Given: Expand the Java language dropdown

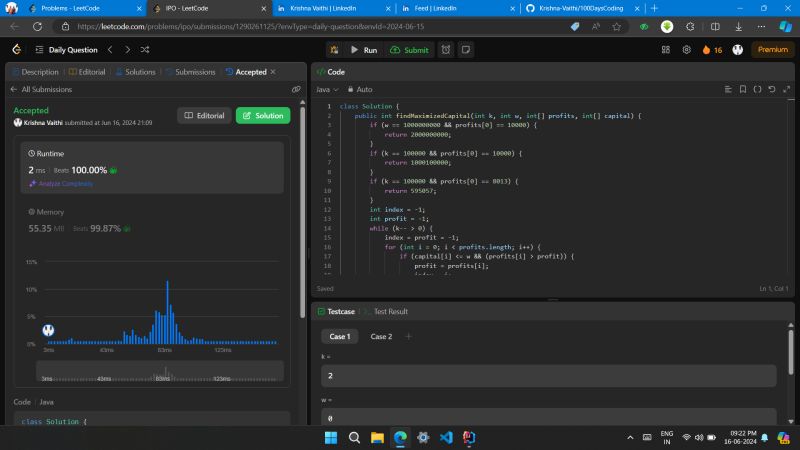Looking at the screenshot, I should pyautogui.click(x=327, y=89).
